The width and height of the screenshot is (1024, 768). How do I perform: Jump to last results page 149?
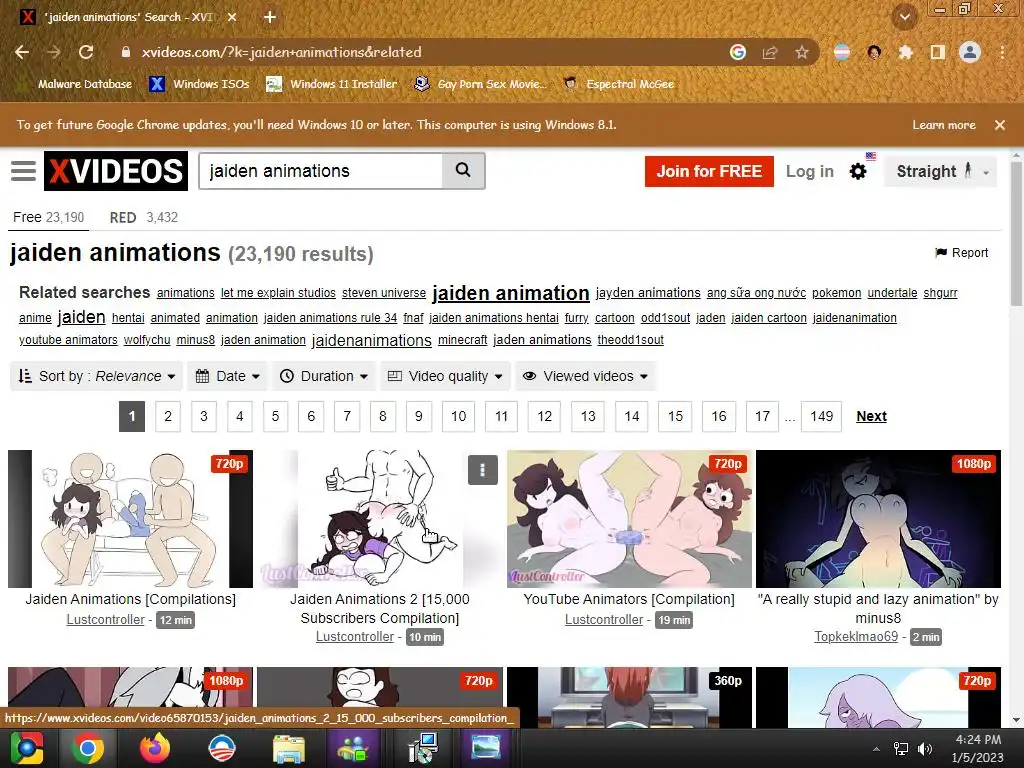tap(821, 416)
